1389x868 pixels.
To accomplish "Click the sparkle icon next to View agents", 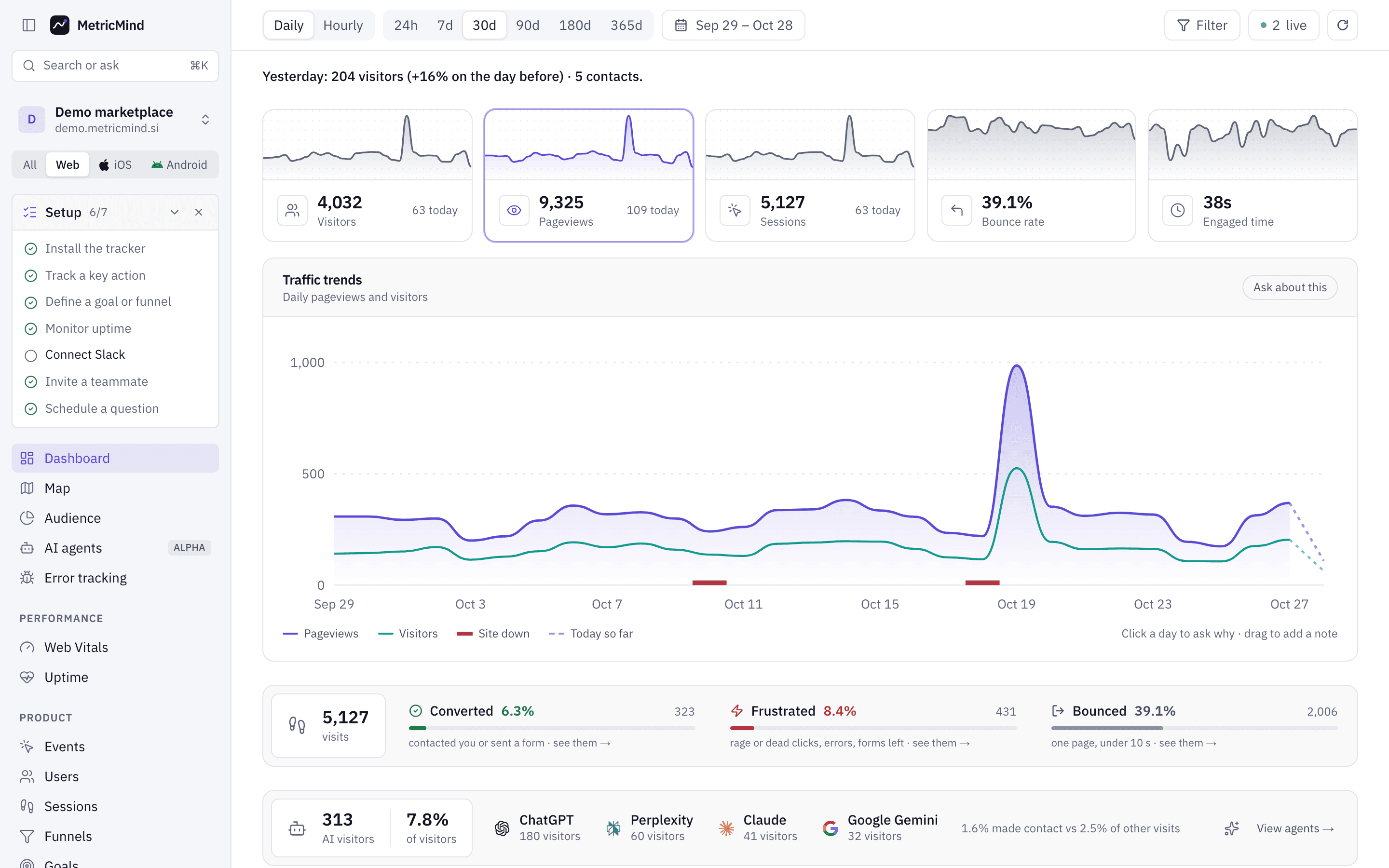I will (1232, 828).
